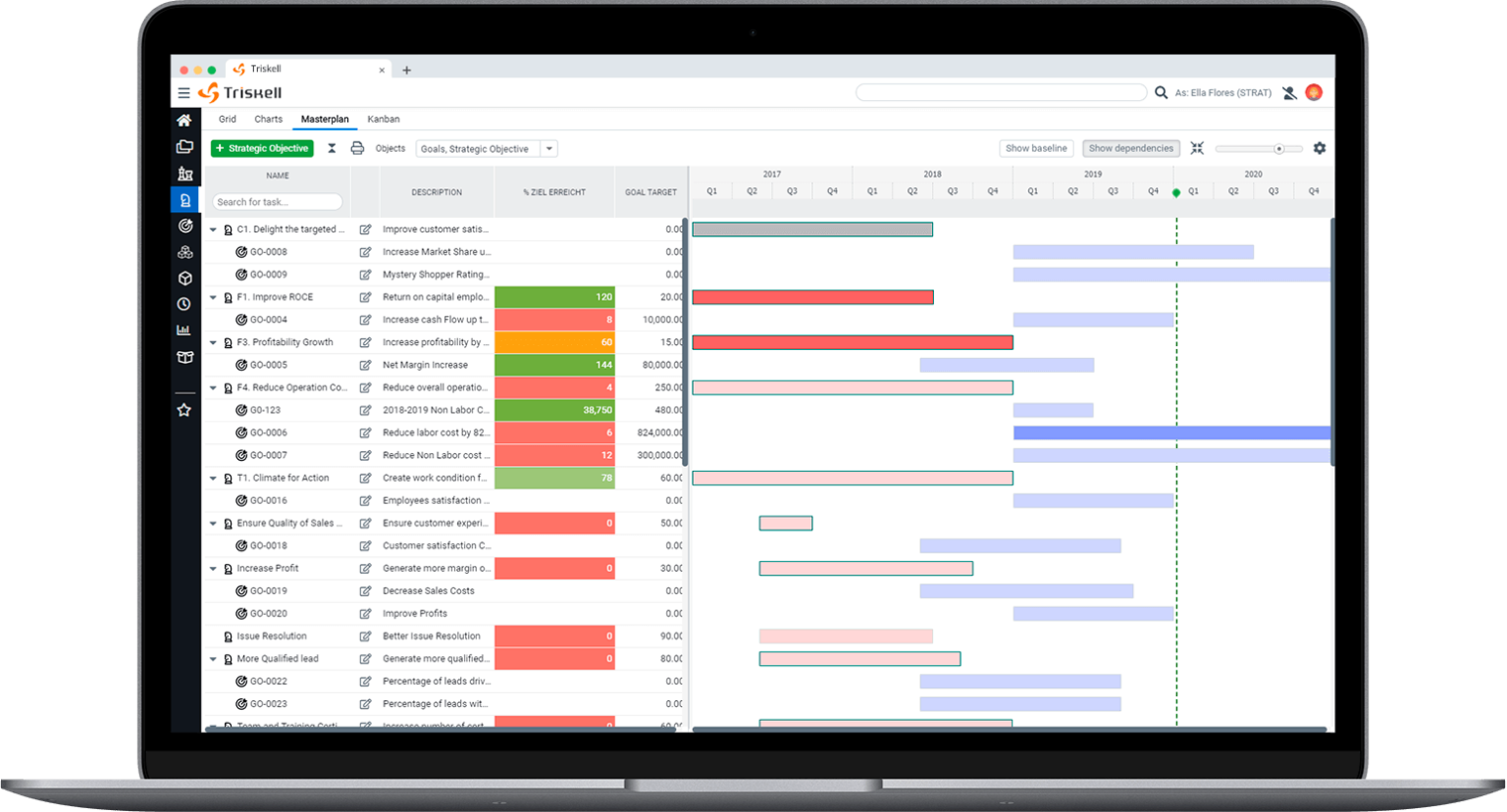
Task: Click edit icon for Issue Resolution row
Action: (365, 636)
